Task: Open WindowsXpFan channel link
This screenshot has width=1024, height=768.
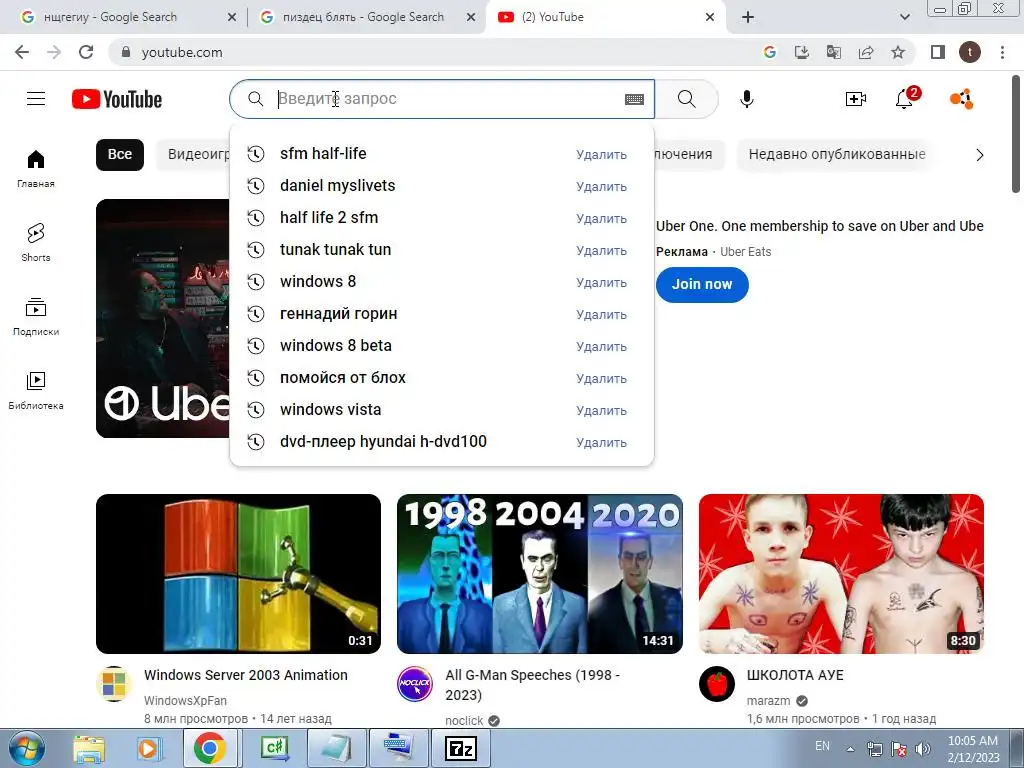Action: tap(185, 701)
